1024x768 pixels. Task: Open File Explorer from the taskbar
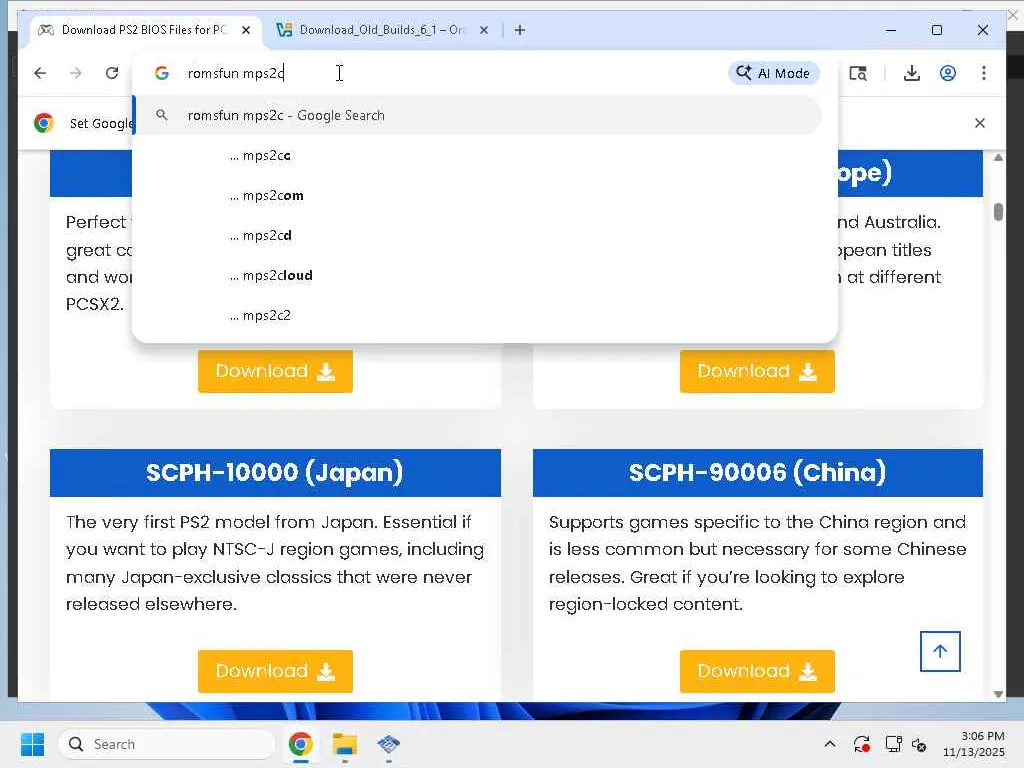tap(345, 744)
